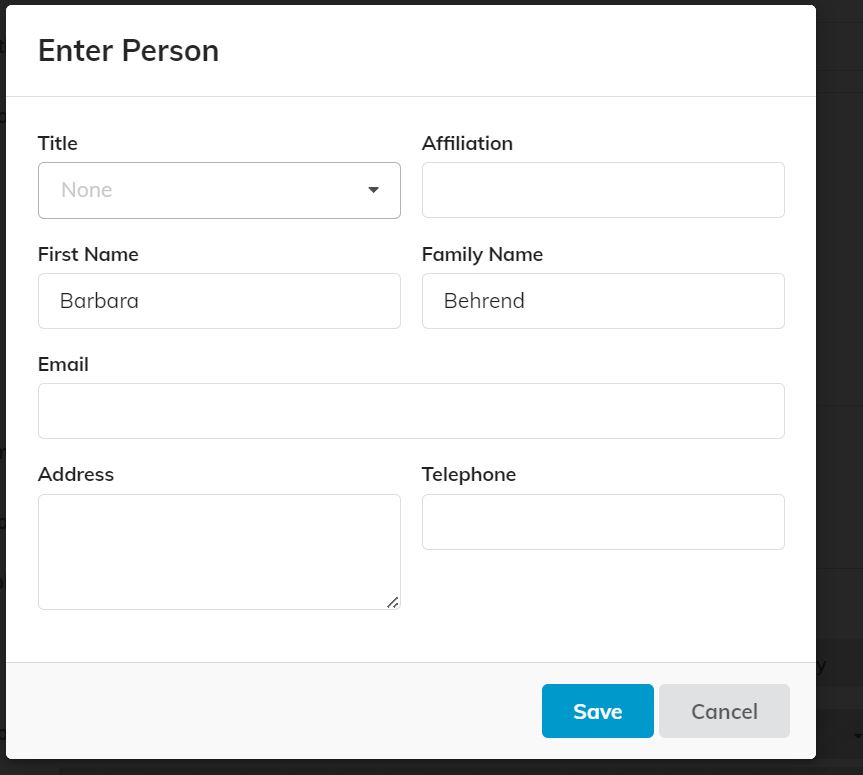Focus the Email input field
863x775 pixels.
pyautogui.click(x=411, y=411)
